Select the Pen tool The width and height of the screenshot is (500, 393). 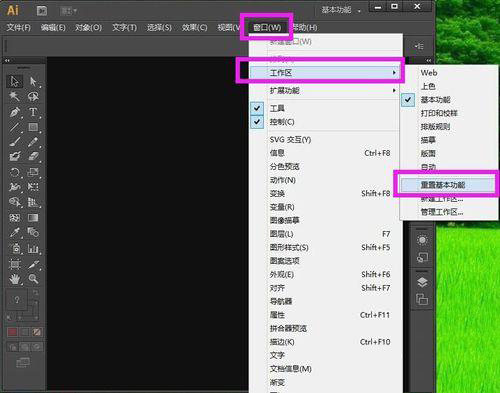pos(14,112)
